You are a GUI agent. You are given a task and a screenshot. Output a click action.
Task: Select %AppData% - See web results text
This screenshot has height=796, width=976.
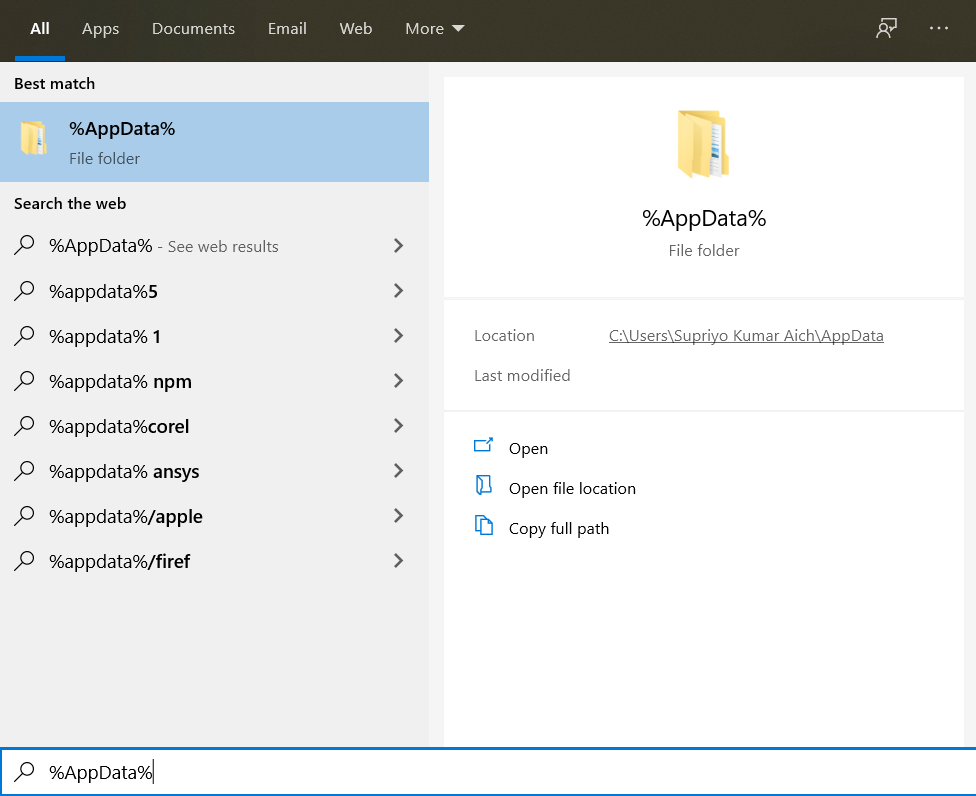(164, 246)
